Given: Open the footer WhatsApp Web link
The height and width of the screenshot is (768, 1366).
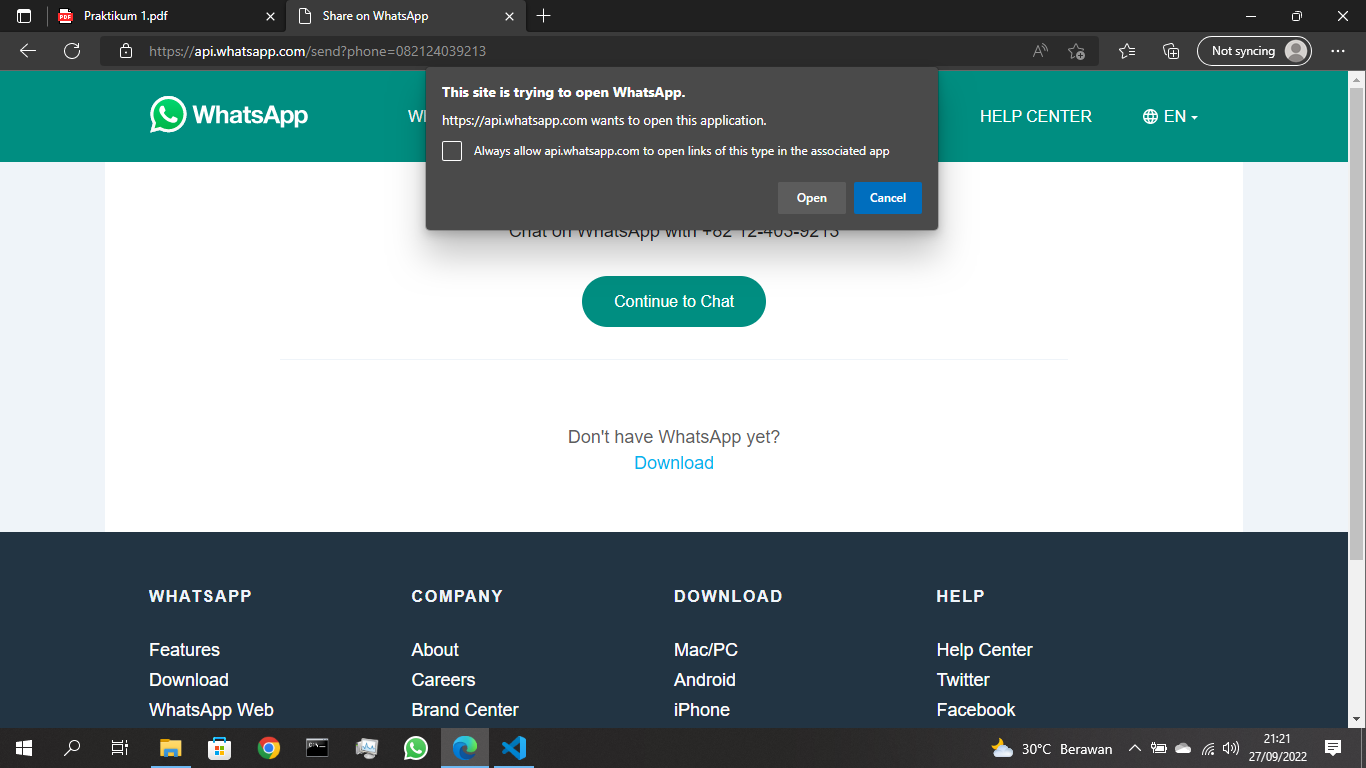Looking at the screenshot, I should pyautogui.click(x=211, y=710).
